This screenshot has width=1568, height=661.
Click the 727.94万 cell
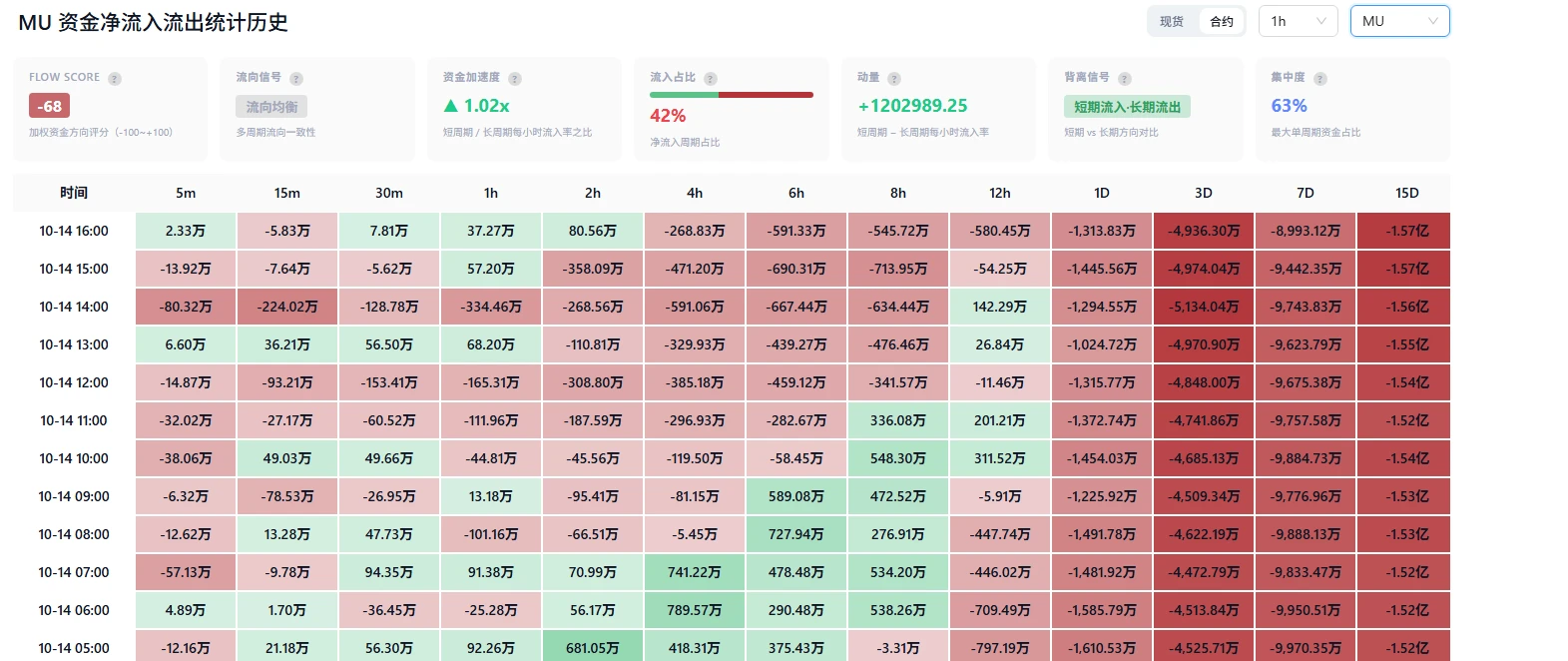[x=796, y=534]
